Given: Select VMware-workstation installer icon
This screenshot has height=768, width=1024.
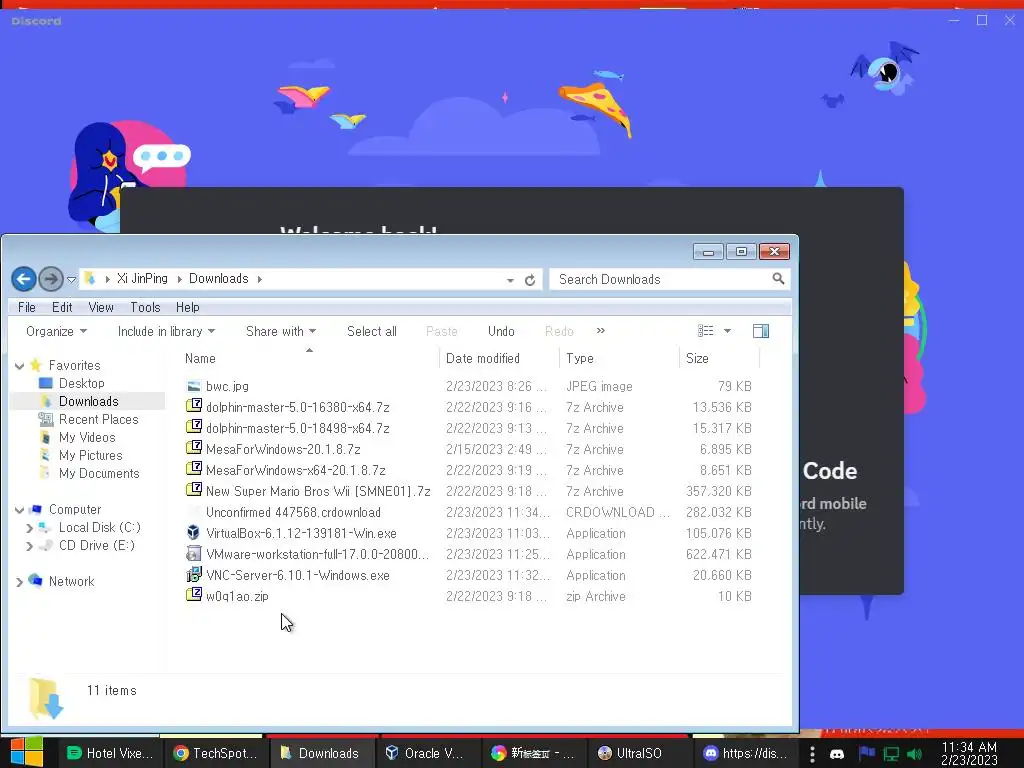Looking at the screenshot, I should pos(193,554).
